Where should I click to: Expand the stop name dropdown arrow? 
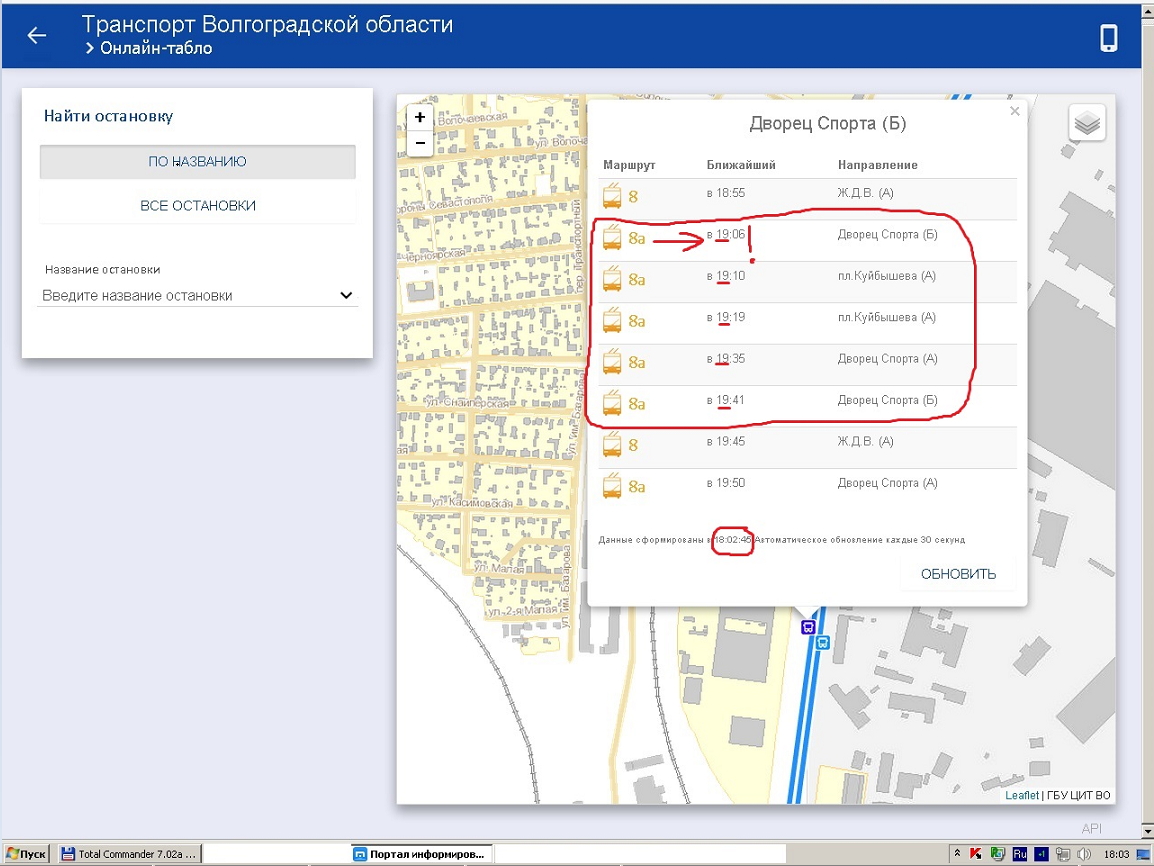point(346,296)
